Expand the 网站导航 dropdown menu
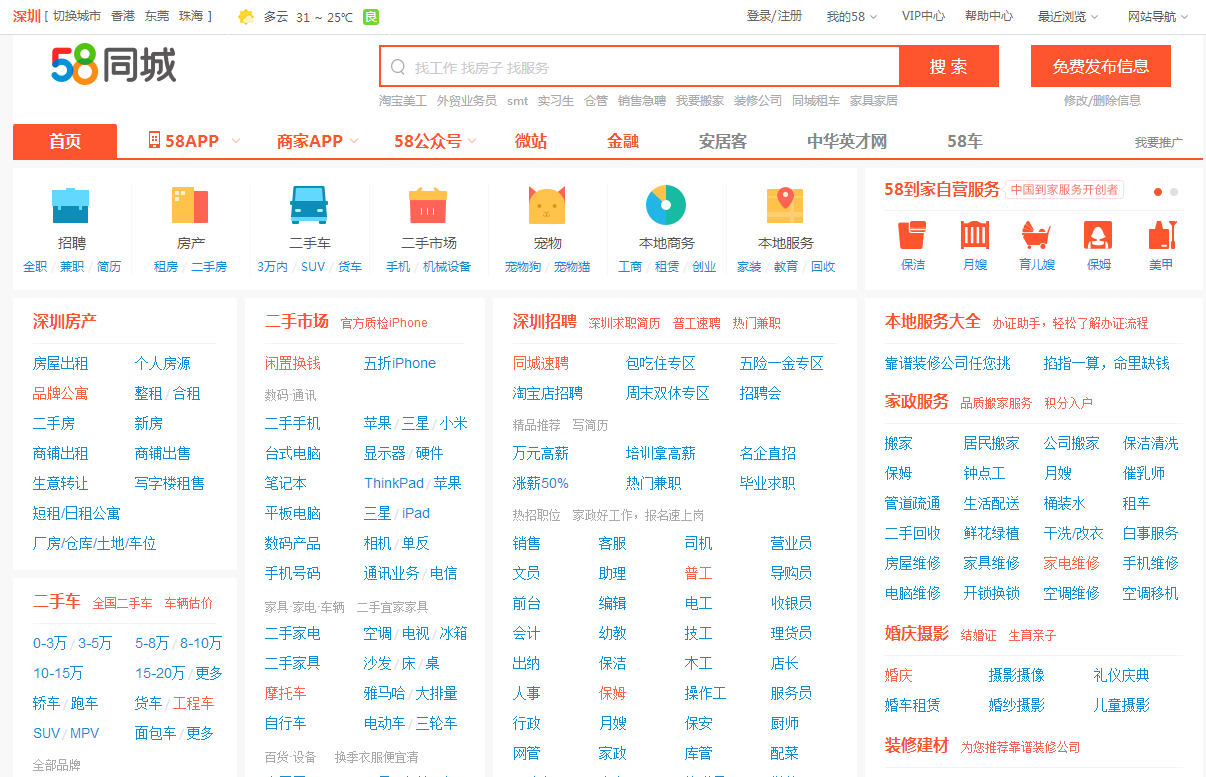 pos(1158,16)
